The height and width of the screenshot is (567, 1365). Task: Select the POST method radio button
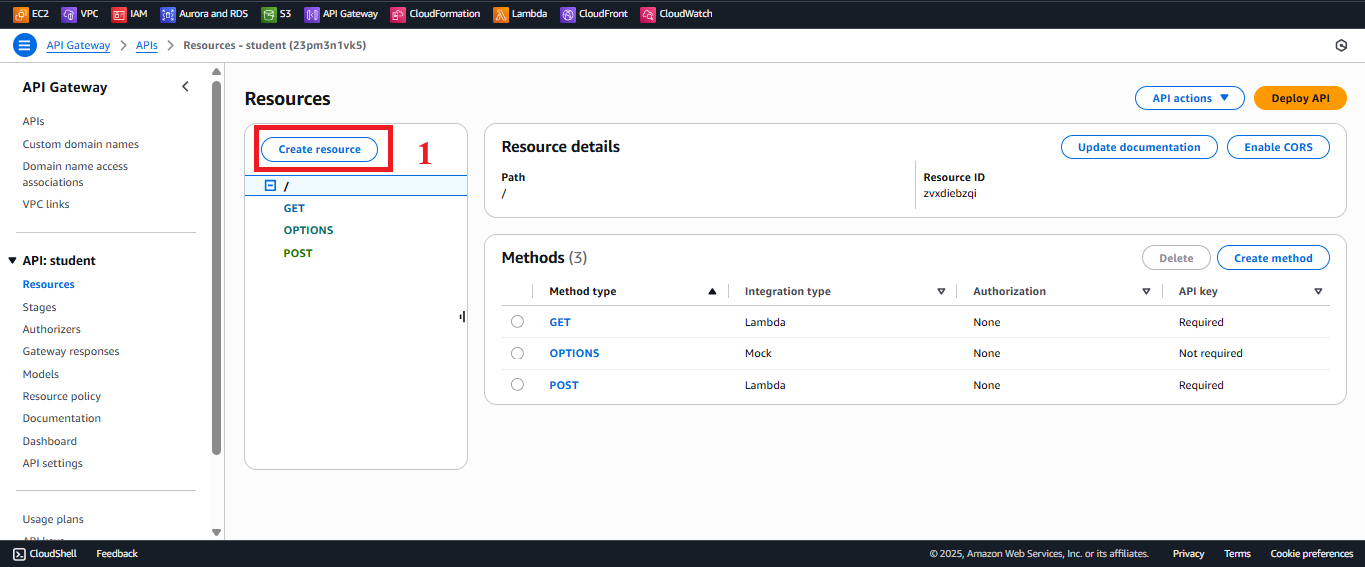[x=517, y=385]
